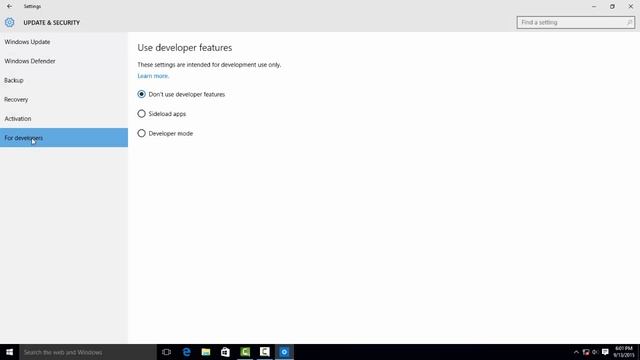Enable Developer mode radio button

pos(141,133)
